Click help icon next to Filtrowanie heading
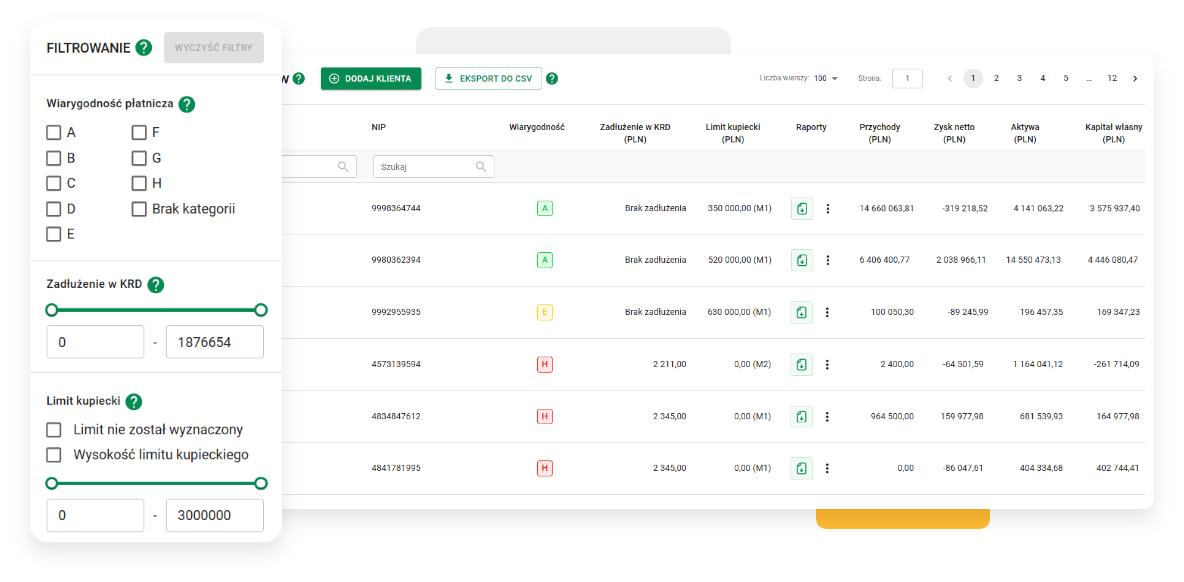The image size is (1184, 582). point(144,47)
